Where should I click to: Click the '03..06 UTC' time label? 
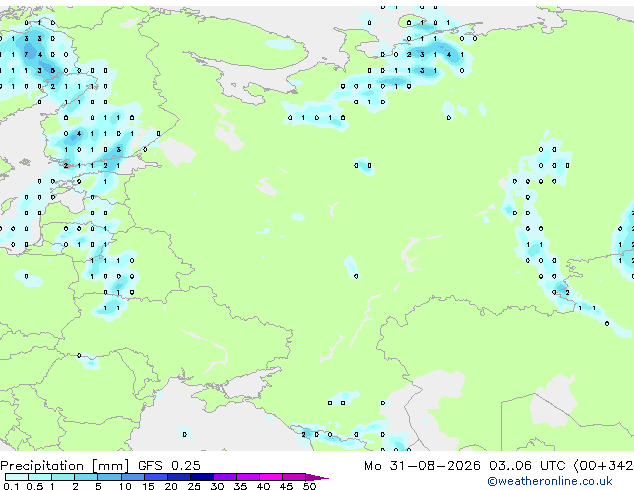527,466
